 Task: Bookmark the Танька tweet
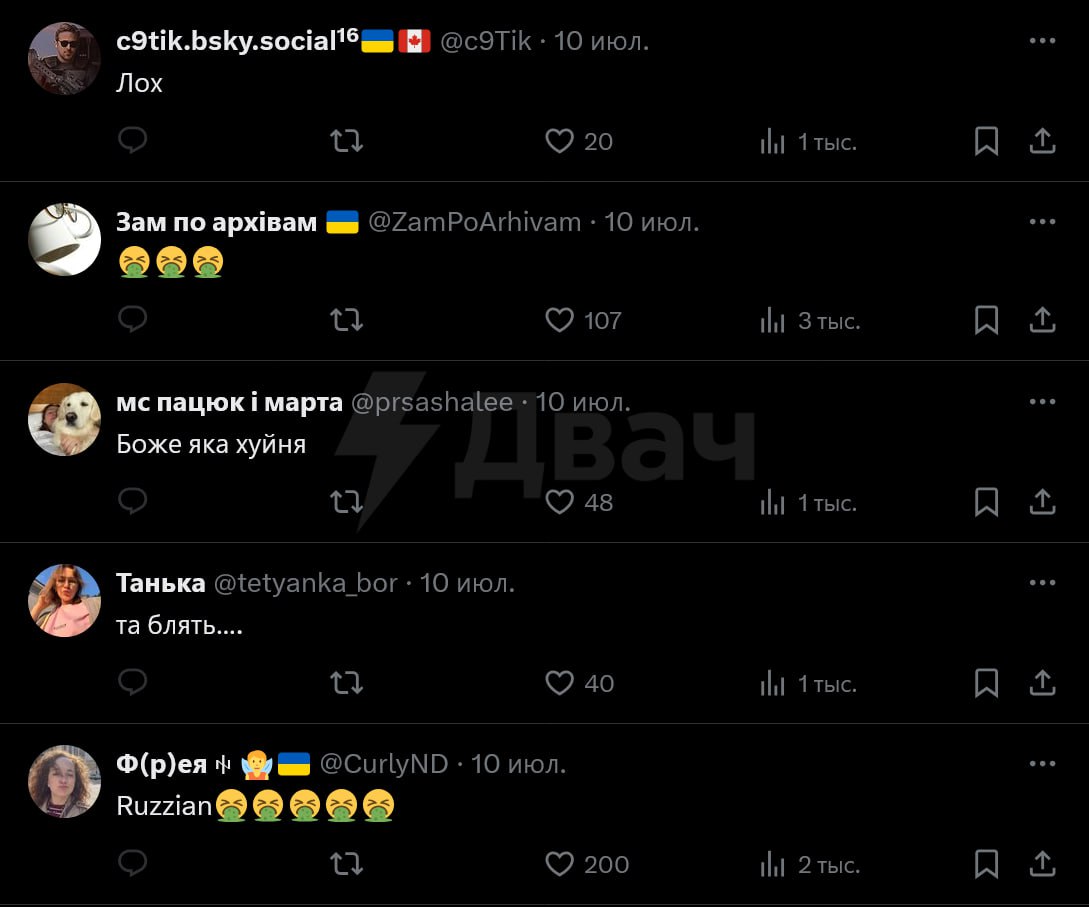(x=986, y=683)
